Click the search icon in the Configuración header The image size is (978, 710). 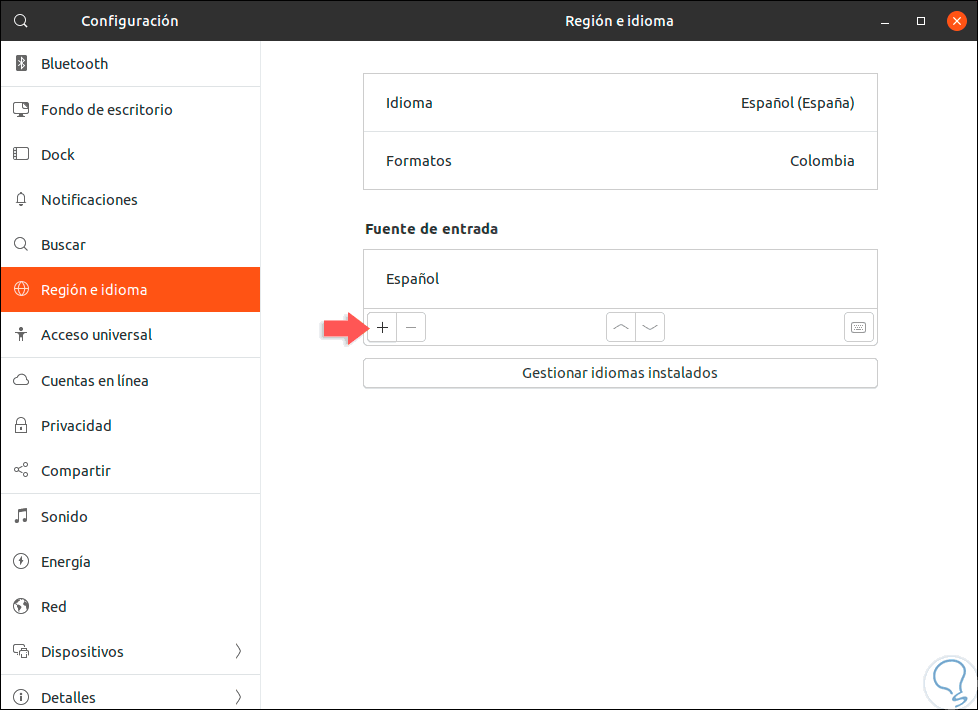(21, 20)
